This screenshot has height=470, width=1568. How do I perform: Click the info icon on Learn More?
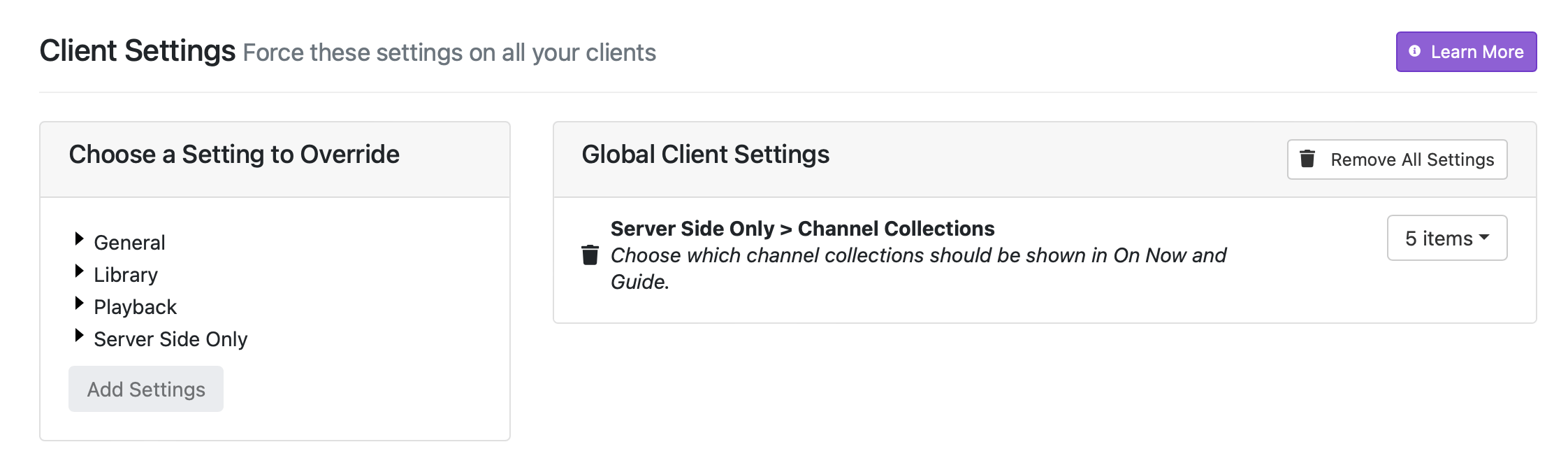click(1414, 51)
